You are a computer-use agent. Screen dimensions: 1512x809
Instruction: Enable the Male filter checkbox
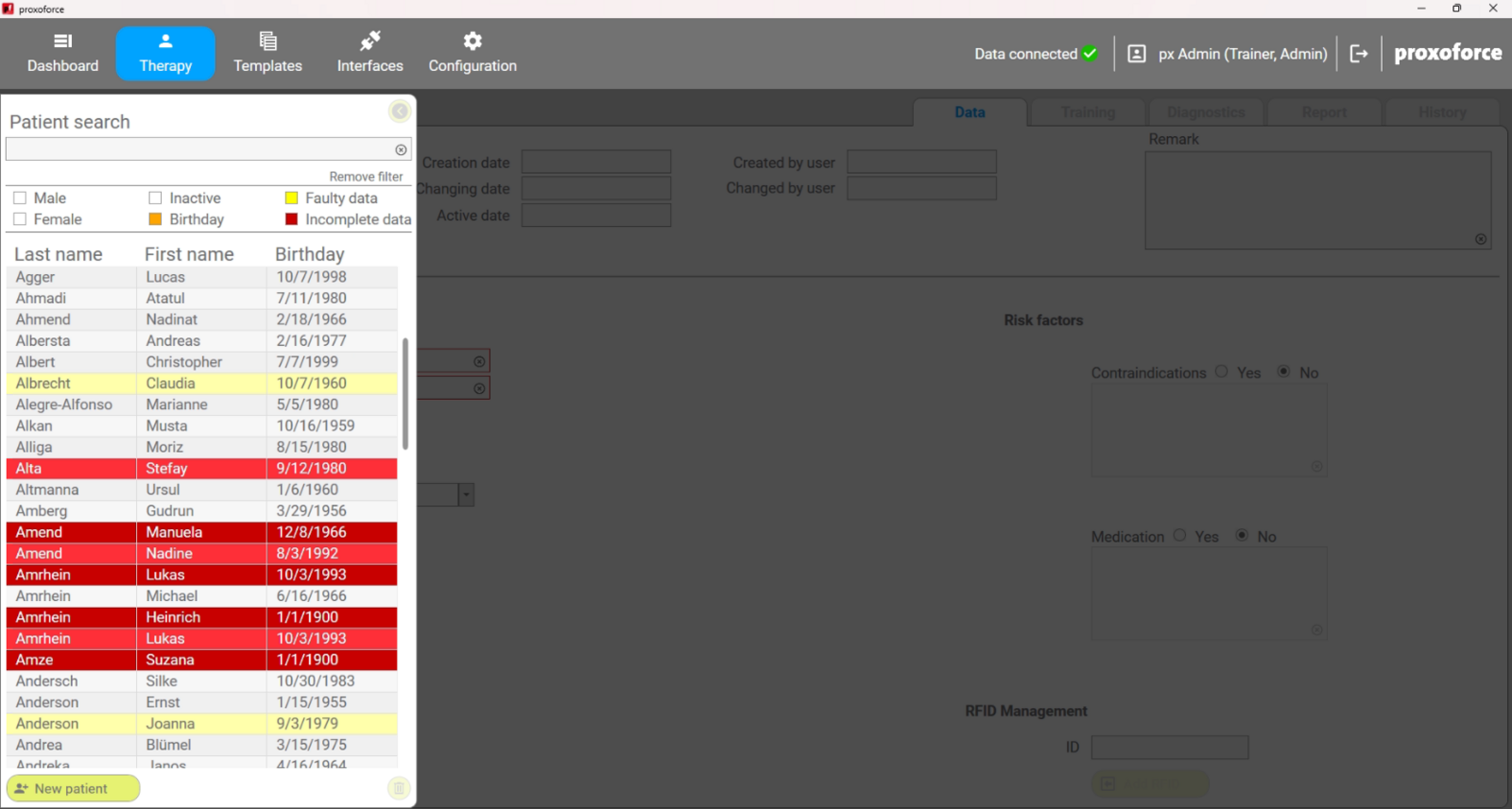tap(20, 198)
